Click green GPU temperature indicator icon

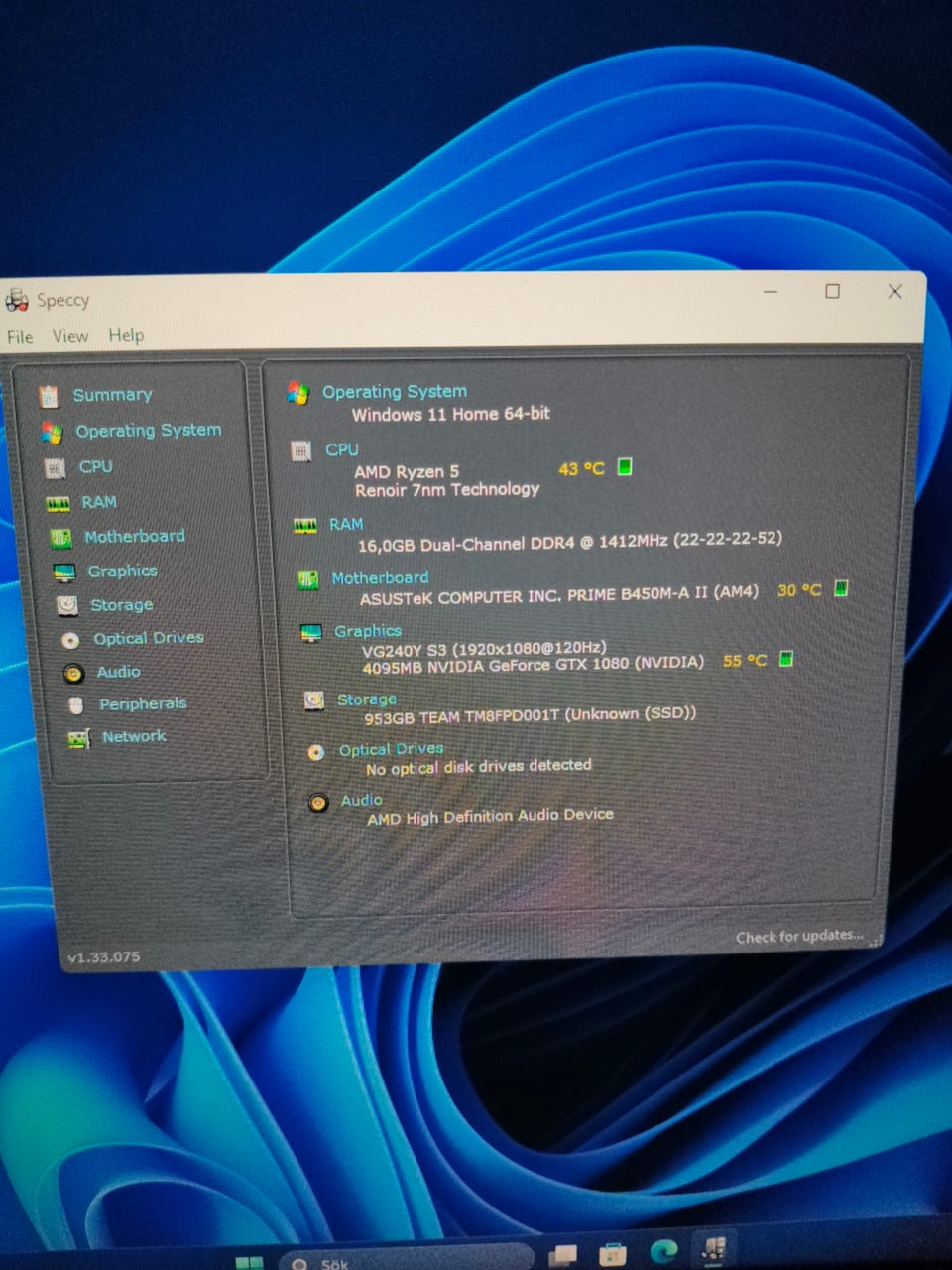coord(786,658)
